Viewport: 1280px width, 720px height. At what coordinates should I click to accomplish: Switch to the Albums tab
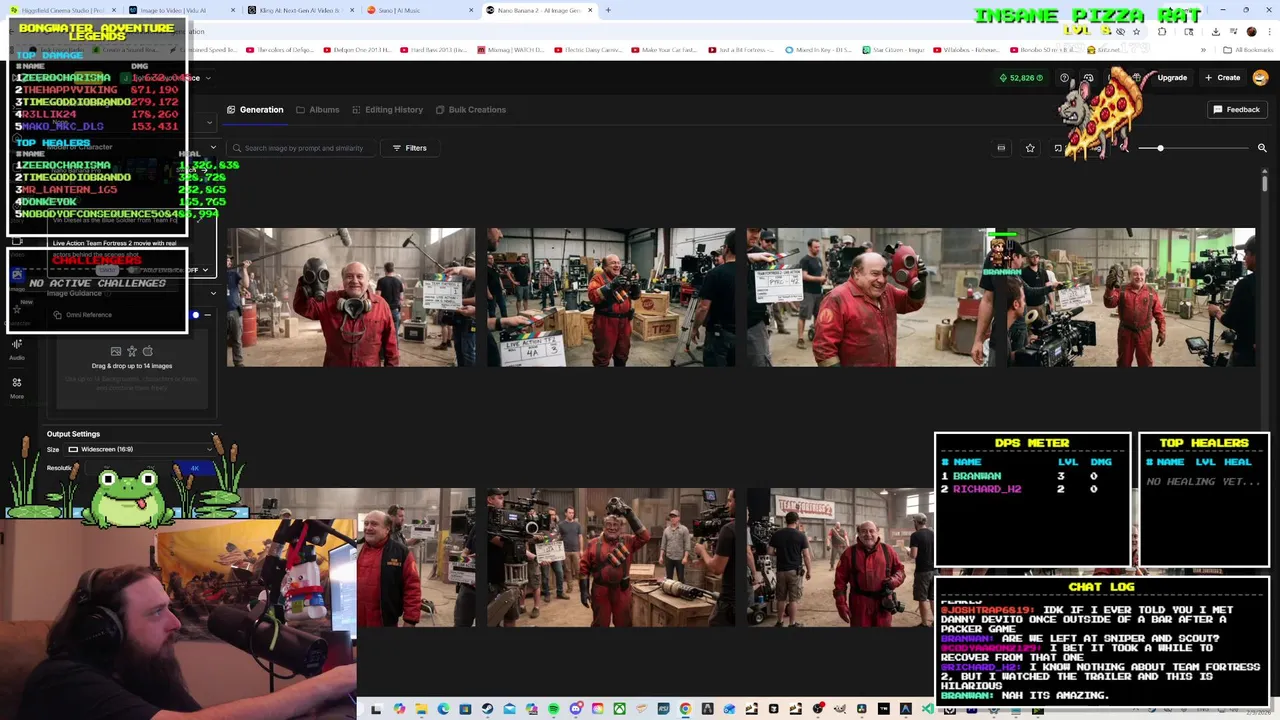[318, 110]
